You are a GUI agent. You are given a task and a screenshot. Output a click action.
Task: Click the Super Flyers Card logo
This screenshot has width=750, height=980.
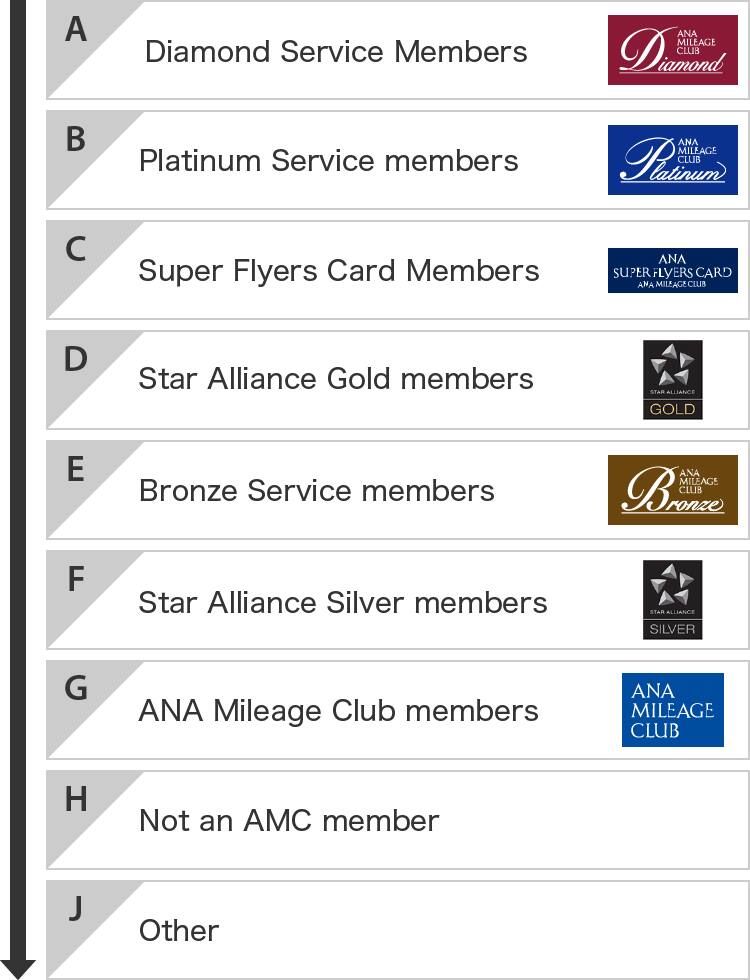click(672, 270)
